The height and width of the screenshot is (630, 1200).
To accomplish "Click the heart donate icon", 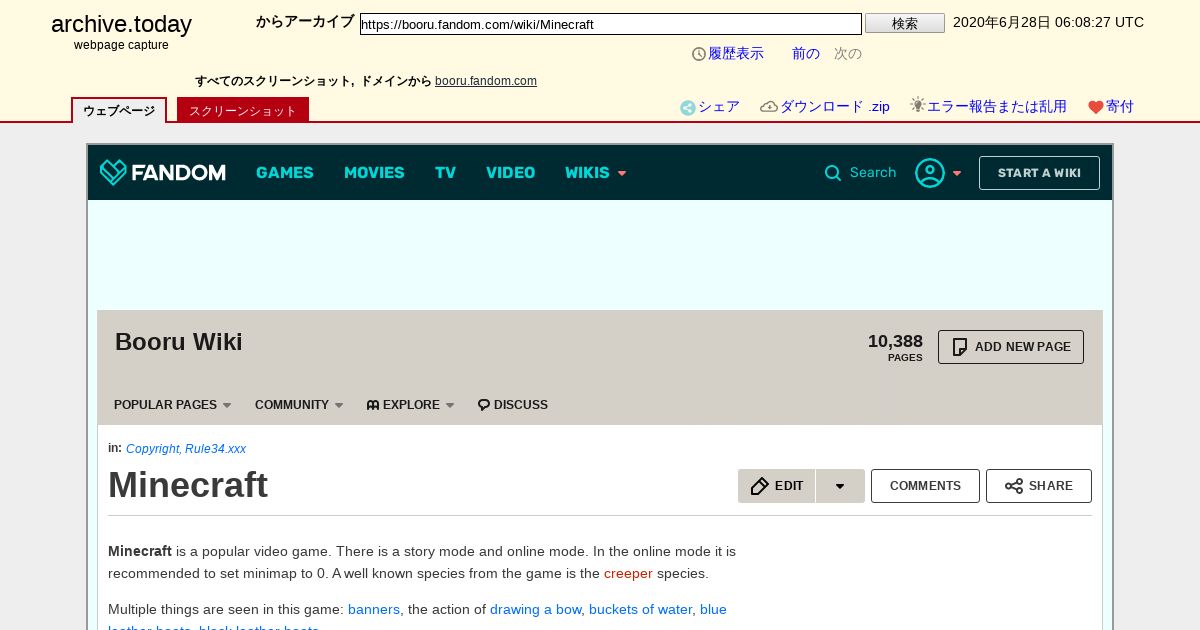I will tap(1095, 107).
